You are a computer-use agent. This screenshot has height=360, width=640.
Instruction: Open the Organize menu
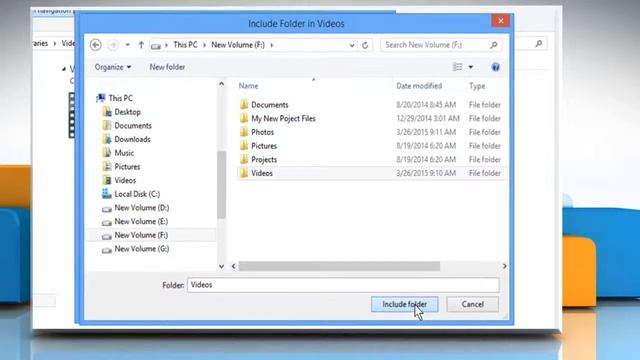pos(113,67)
